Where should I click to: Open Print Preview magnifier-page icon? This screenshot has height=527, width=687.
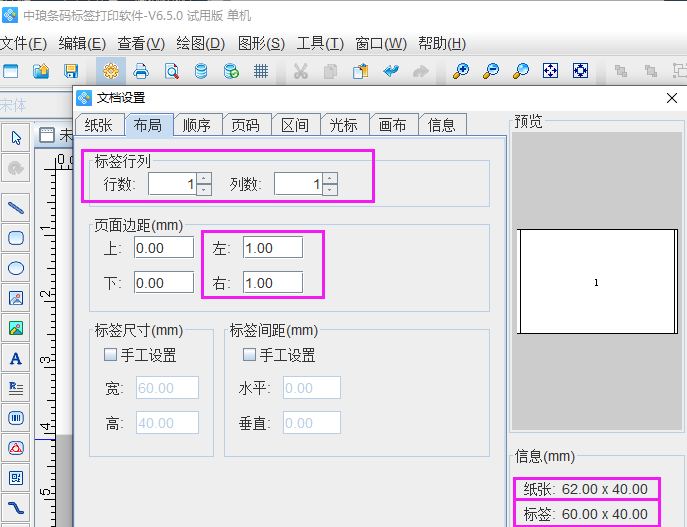click(171, 71)
